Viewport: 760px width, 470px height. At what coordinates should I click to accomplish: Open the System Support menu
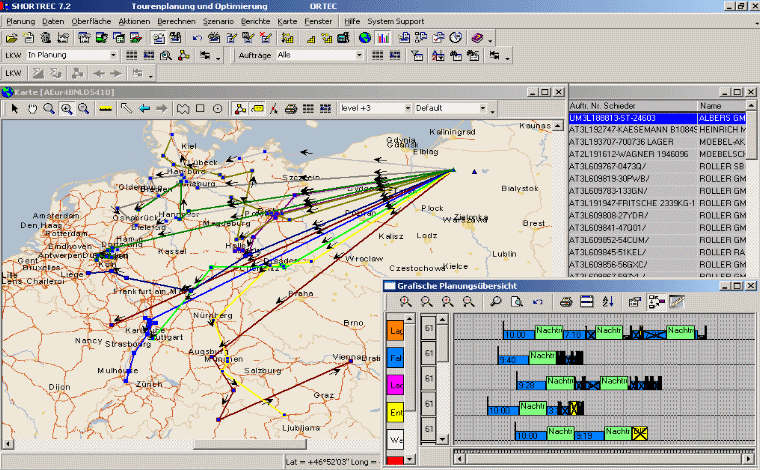(x=396, y=21)
